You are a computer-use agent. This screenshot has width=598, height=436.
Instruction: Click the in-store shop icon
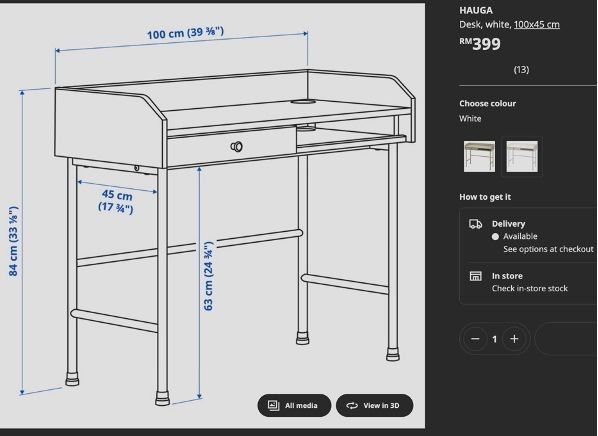click(x=476, y=276)
